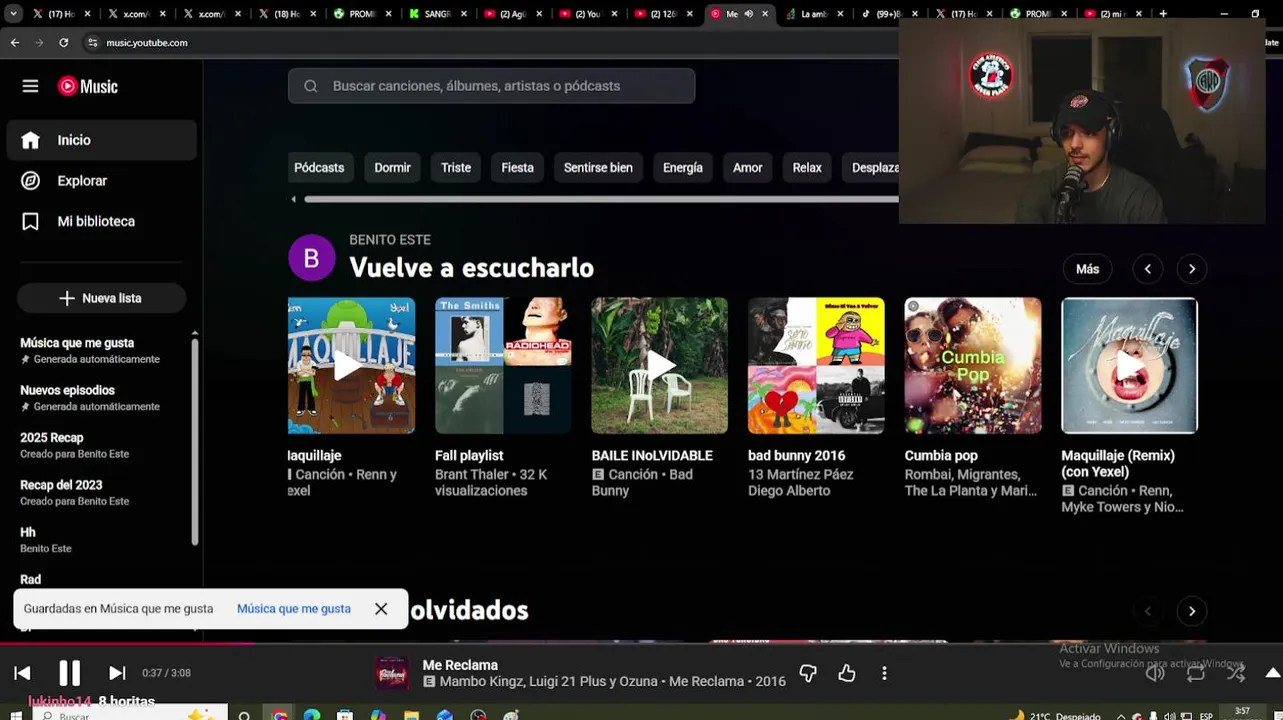Open bad bunny 2016 thumbnail
1283x720 pixels.
816,366
